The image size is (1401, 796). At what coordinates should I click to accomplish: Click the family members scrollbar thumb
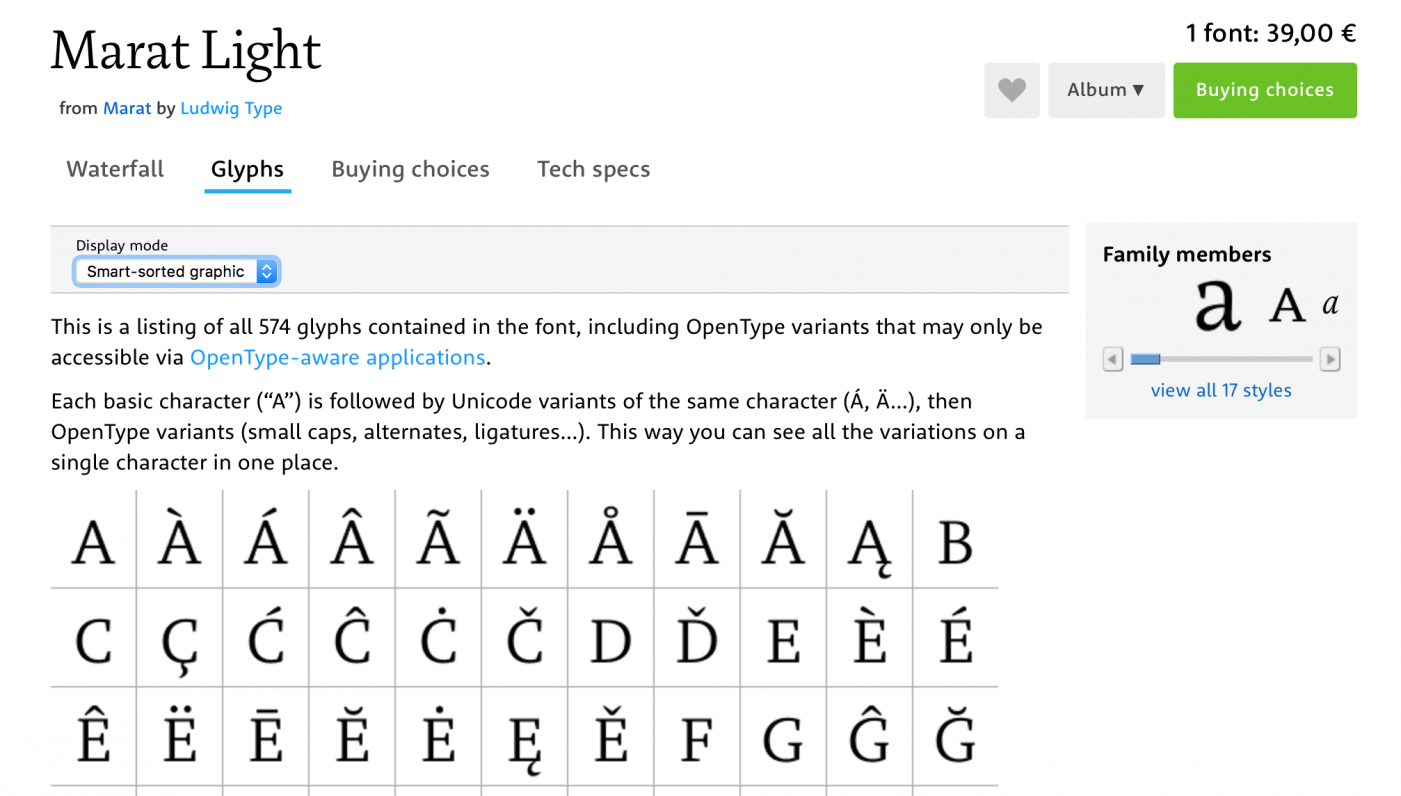(x=1145, y=359)
